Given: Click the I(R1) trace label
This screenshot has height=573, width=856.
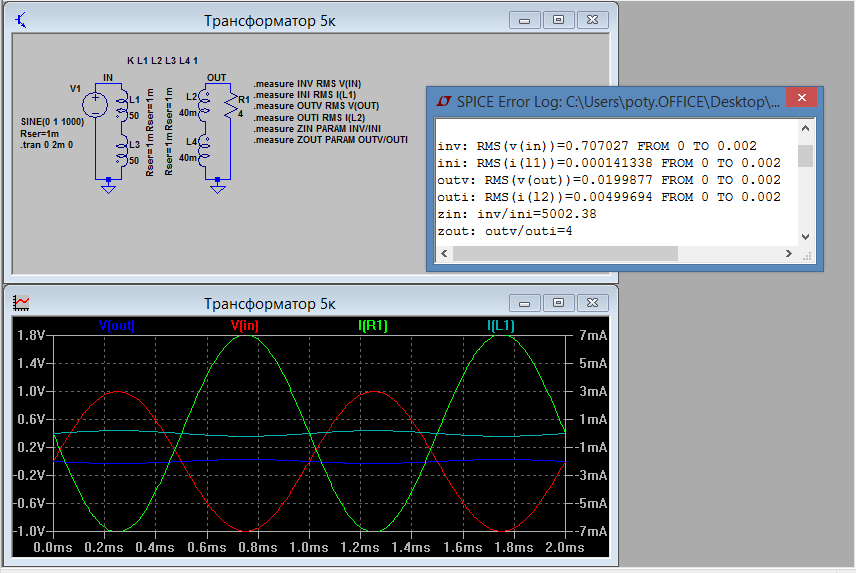Looking at the screenshot, I should pyautogui.click(x=373, y=325).
